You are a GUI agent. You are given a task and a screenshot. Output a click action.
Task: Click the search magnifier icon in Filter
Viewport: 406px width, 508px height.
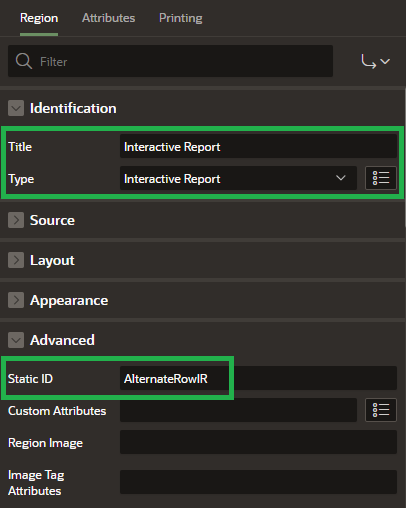pos(24,61)
